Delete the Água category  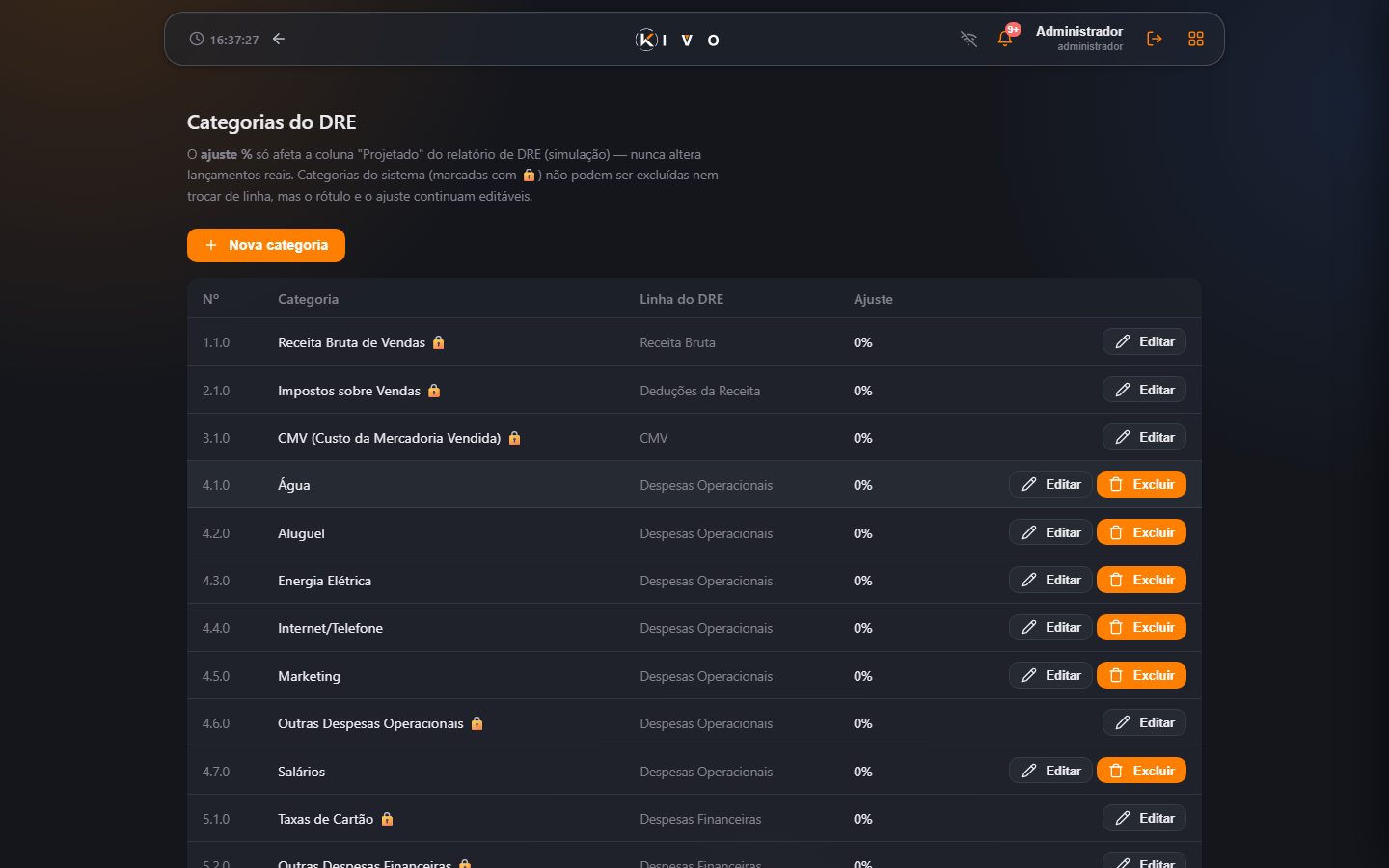(1141, 484)
